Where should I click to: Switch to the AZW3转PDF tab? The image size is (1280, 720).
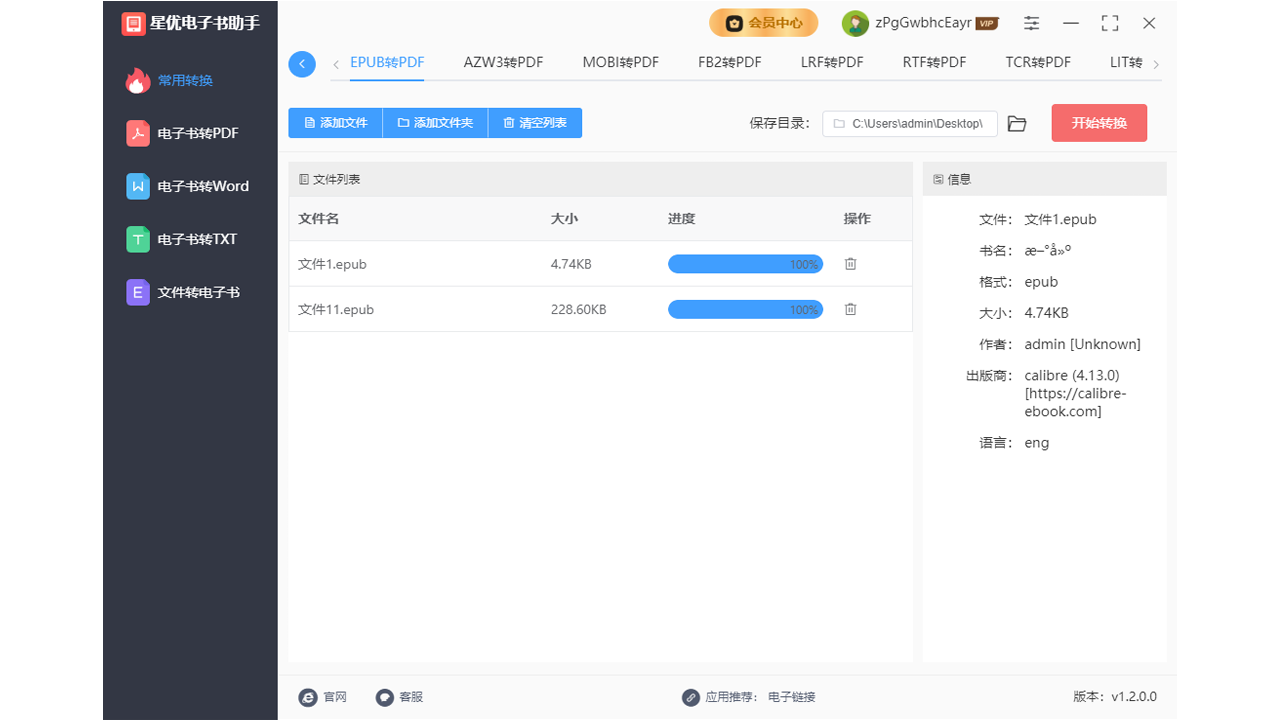click(x=503, y=62)
